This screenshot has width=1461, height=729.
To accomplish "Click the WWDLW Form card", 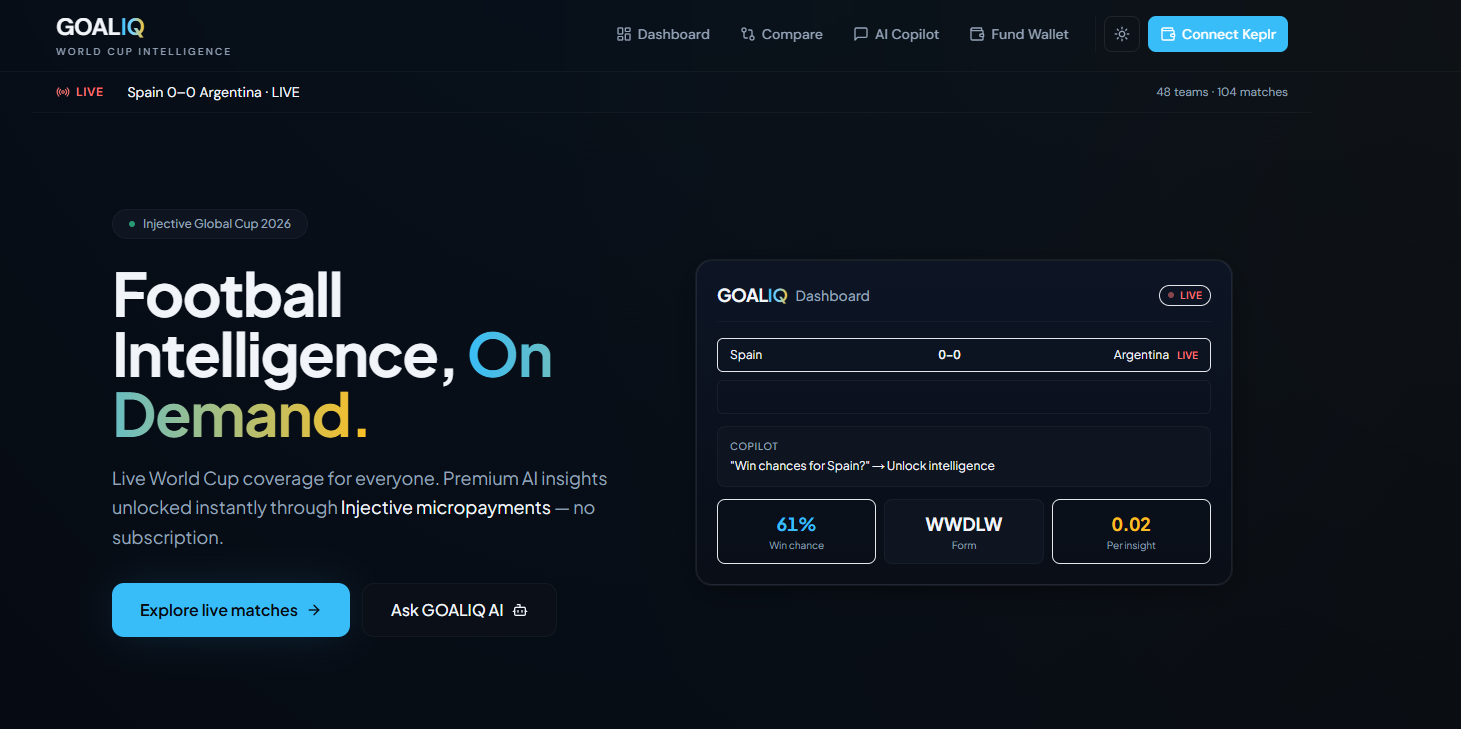I will (964, 532).
